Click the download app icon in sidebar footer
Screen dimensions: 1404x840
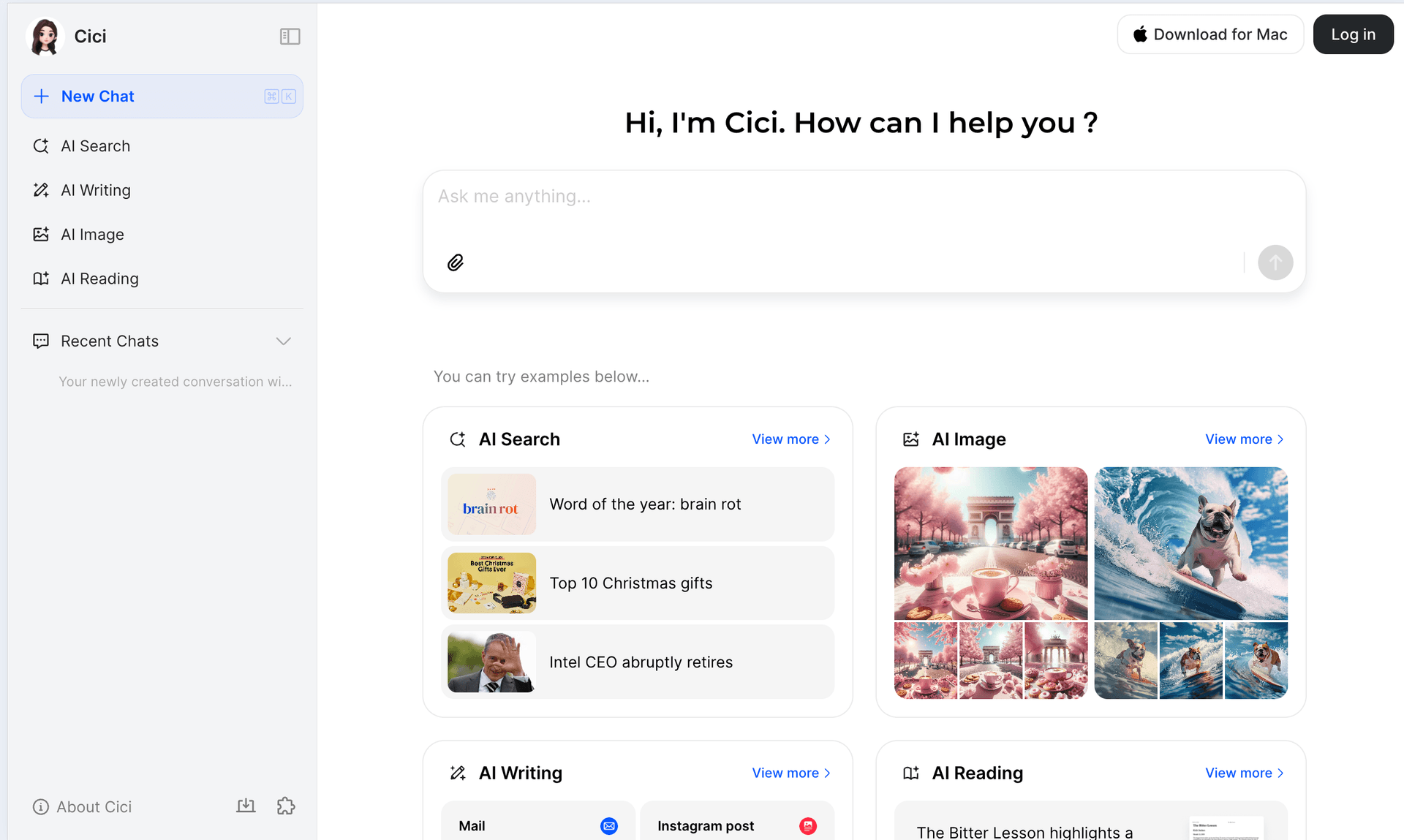click(246, 806)
